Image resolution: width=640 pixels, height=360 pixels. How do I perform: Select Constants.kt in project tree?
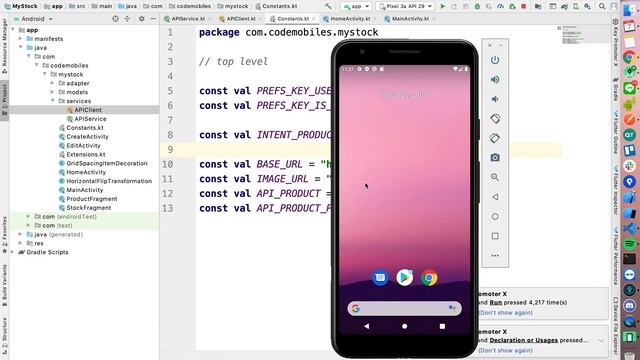(85, 128)
